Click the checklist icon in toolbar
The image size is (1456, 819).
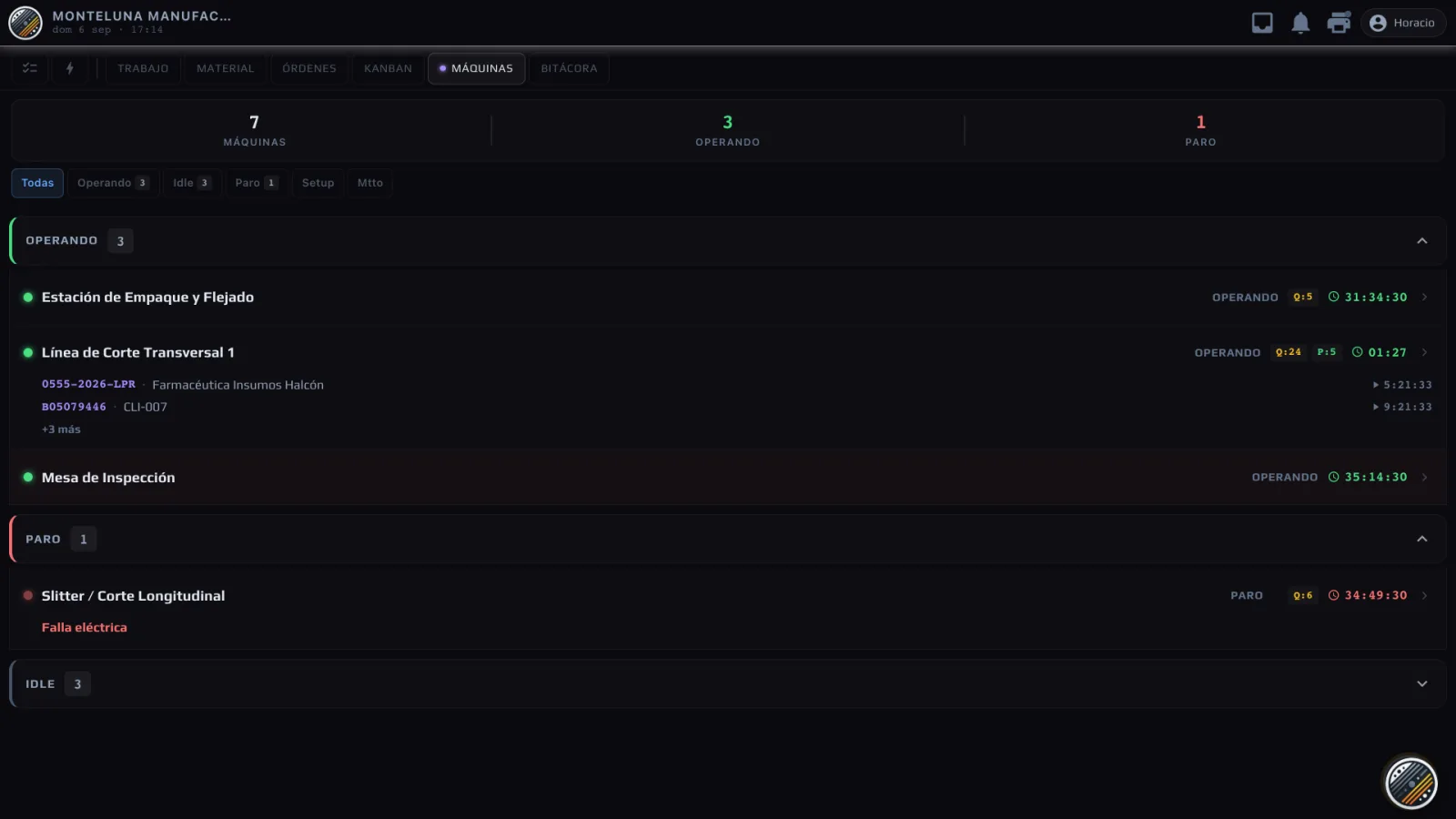[30, 68]
